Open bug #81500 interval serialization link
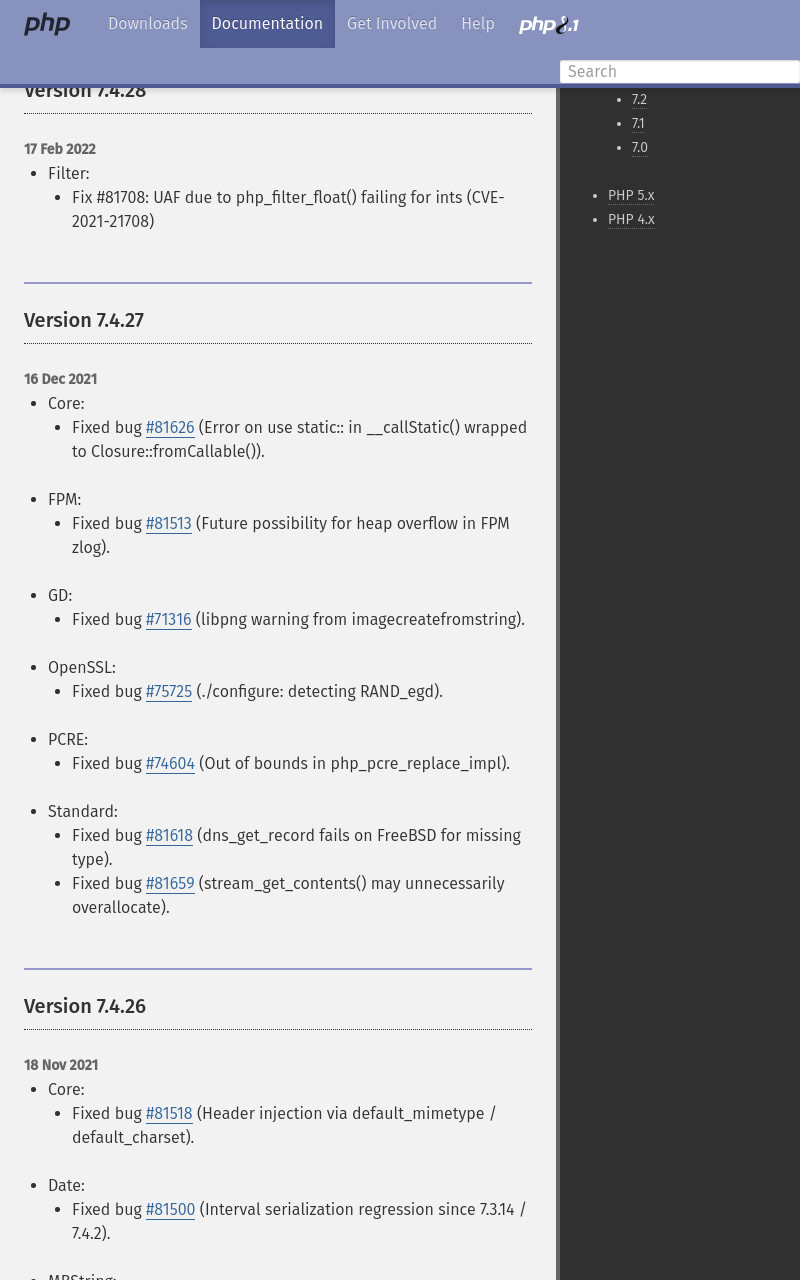The height and width of the screenshot is (1280, 800). 170,1210
